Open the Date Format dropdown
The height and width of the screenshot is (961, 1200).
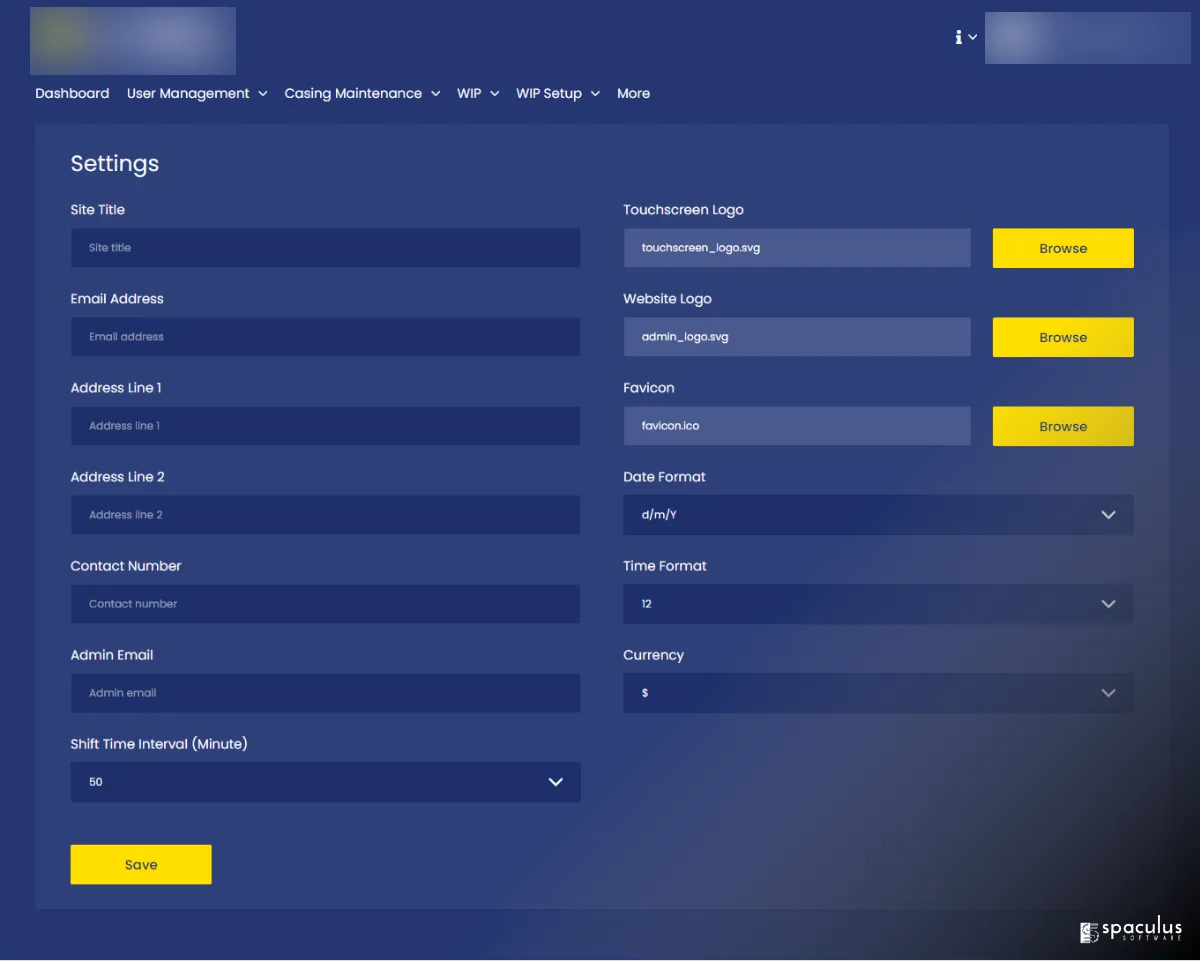pos(877,515)
